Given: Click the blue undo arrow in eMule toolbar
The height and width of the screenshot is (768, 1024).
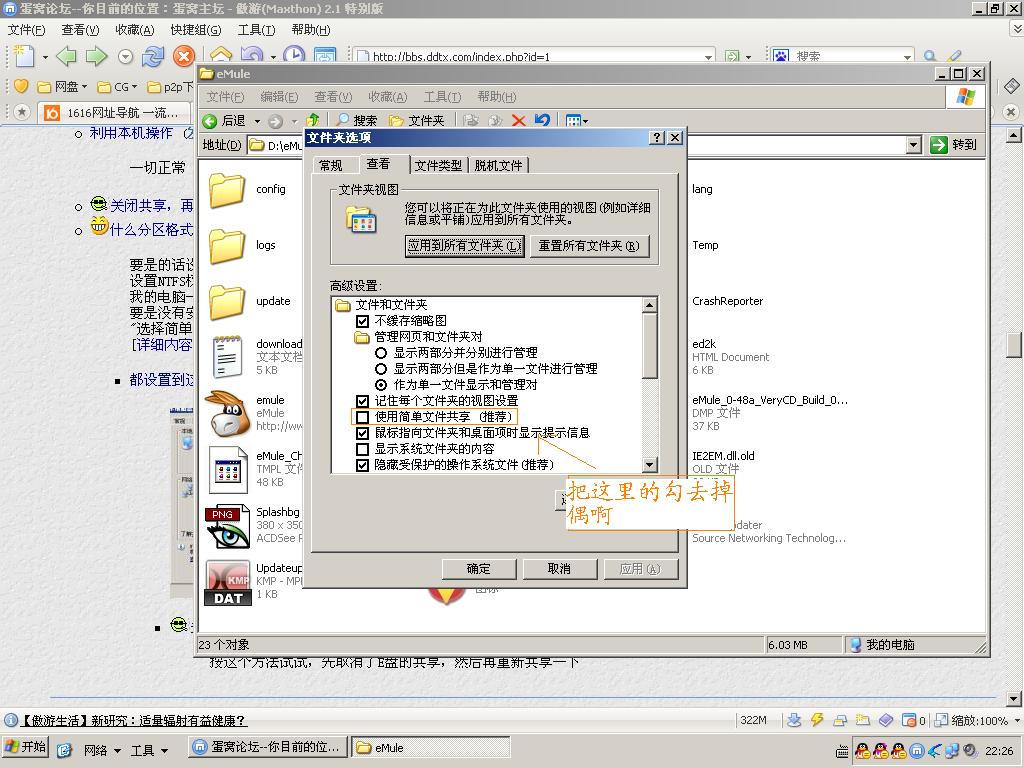Looking at the screenshot, I should click(x=542, y=120).
